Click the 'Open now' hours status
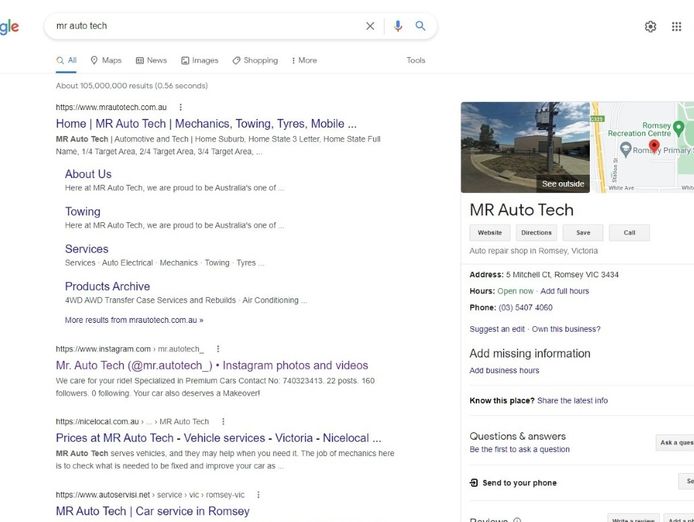694x522 pixels. [x=515, y=291]
